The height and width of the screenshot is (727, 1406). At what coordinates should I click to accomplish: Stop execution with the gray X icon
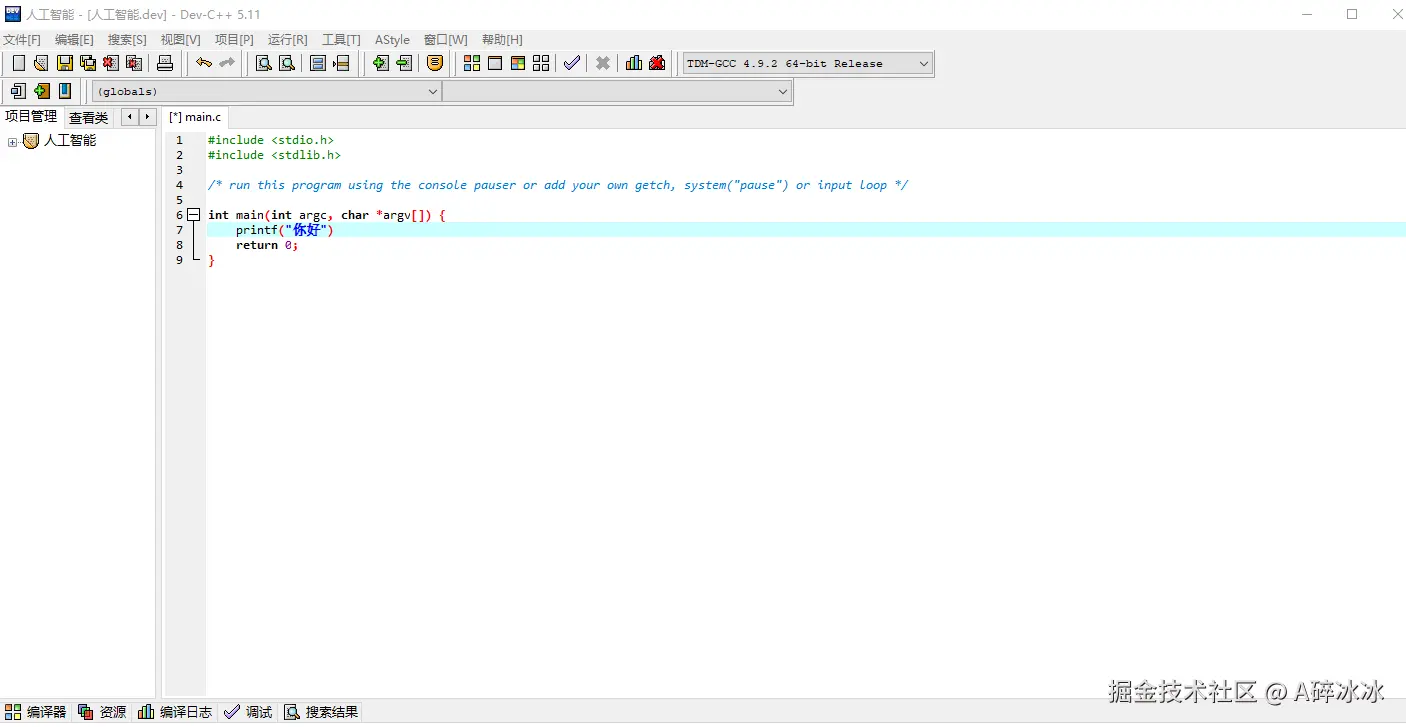pyautogui.click(x=603, y=63)
